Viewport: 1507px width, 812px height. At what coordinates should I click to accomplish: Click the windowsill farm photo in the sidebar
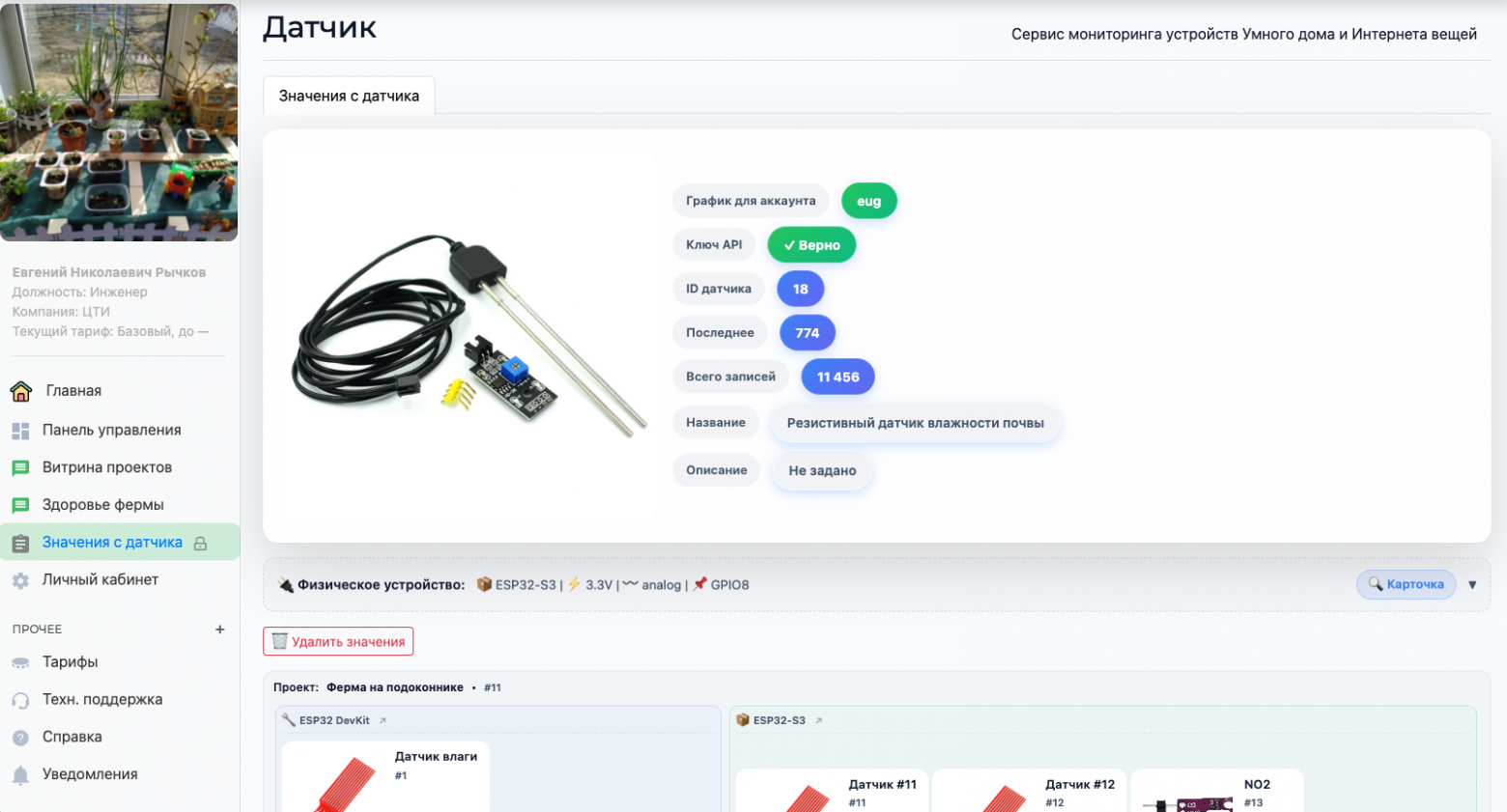tap(119, 123)
